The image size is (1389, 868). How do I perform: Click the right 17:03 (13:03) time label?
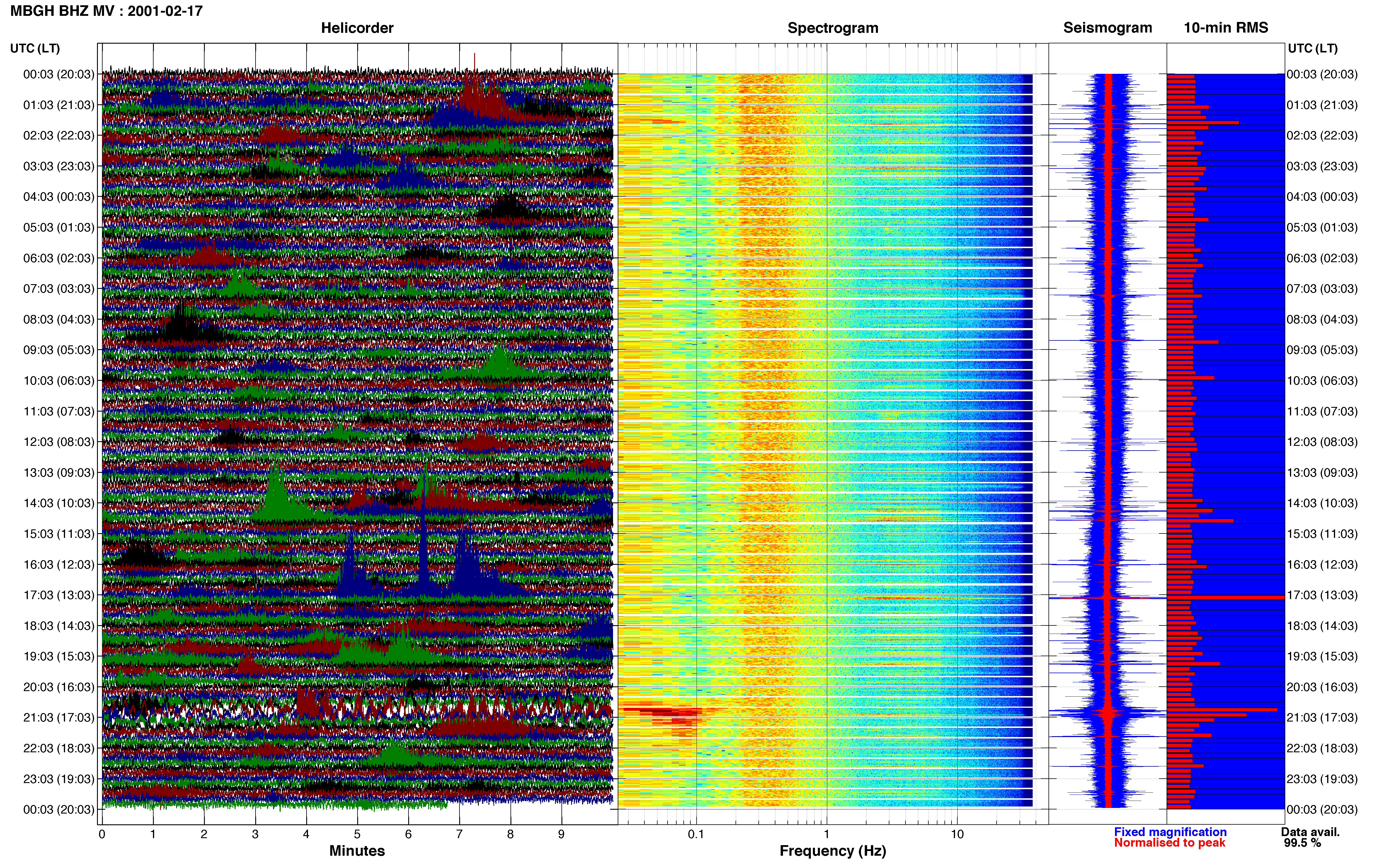click(1322, 595)
